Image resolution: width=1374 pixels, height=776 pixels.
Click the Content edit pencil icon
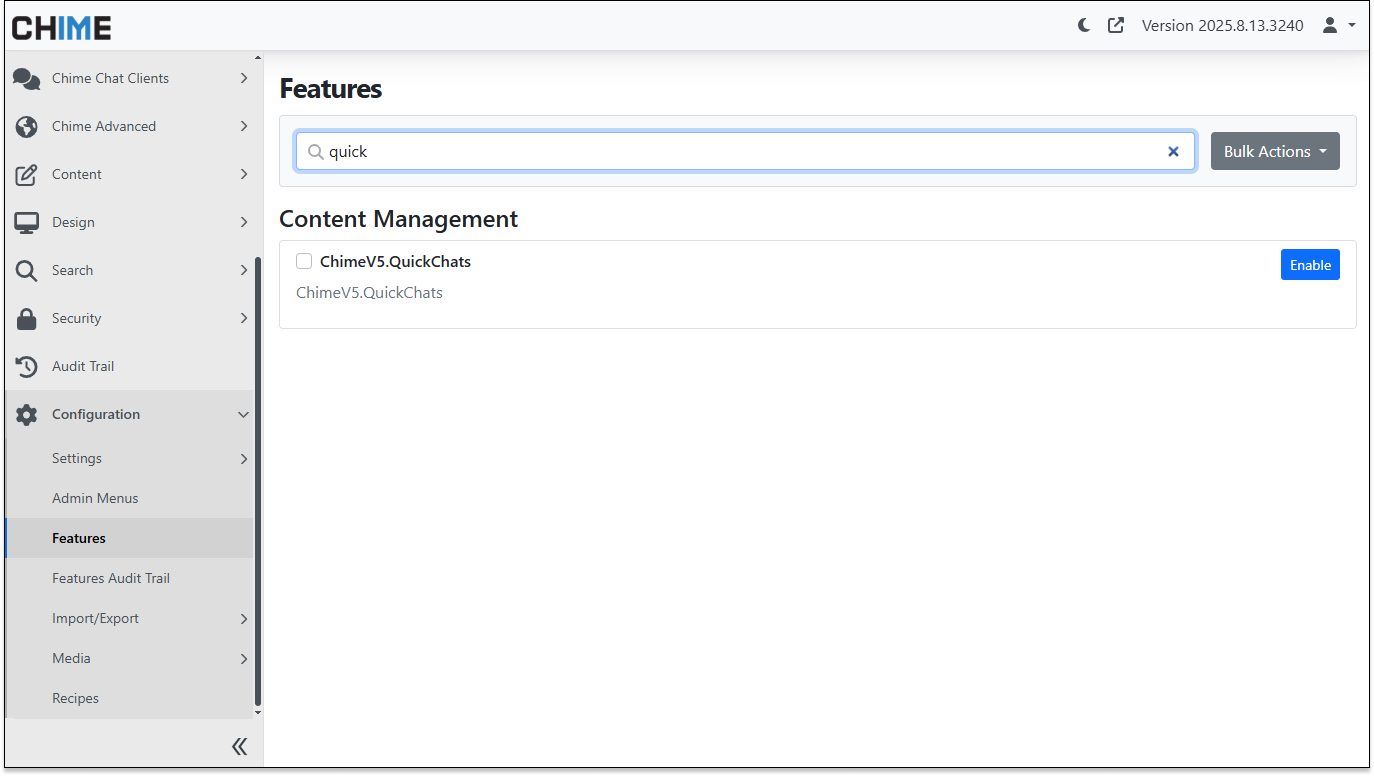(x=27, y=175)
